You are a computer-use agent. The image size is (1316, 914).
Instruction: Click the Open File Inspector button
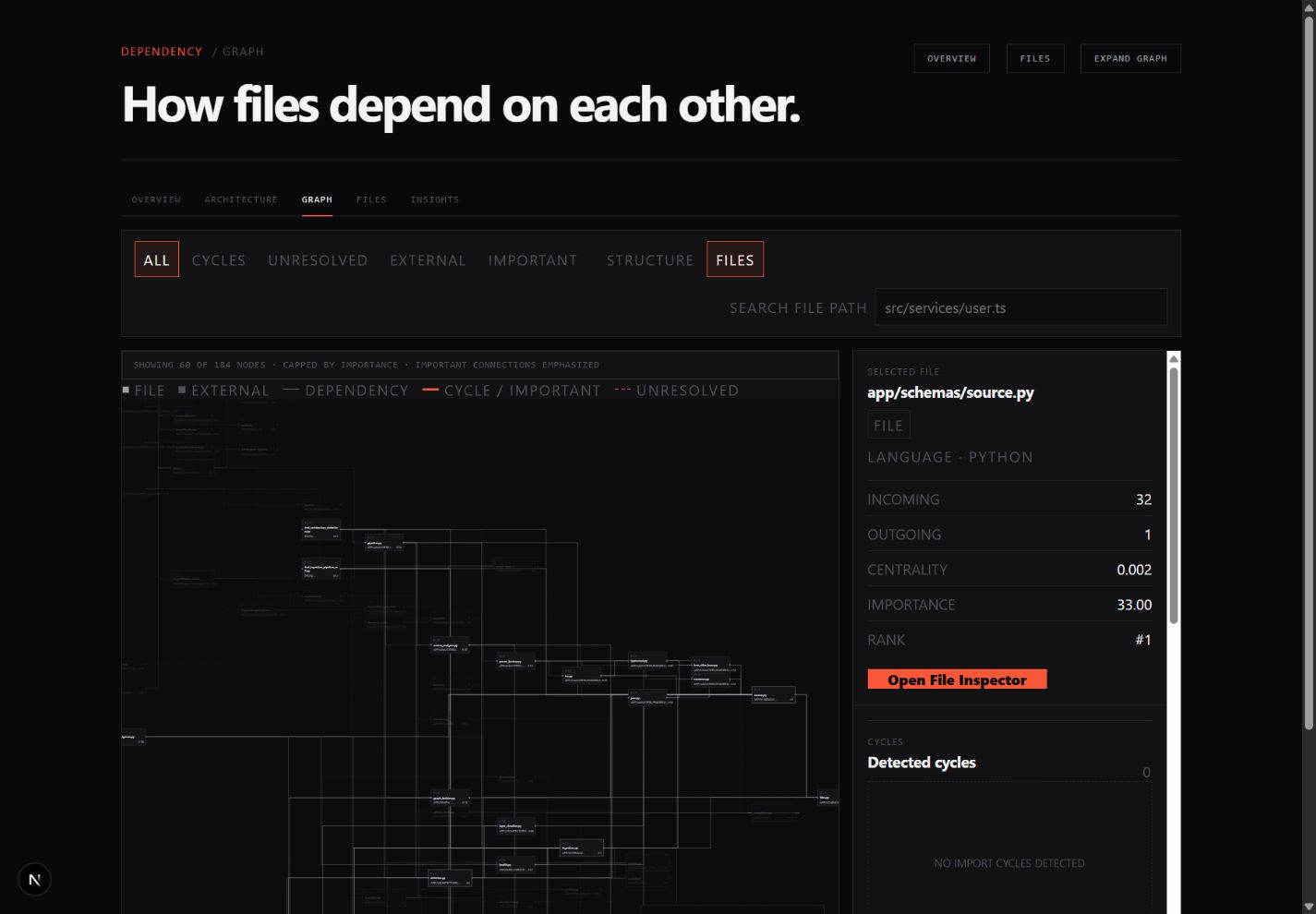957,679
